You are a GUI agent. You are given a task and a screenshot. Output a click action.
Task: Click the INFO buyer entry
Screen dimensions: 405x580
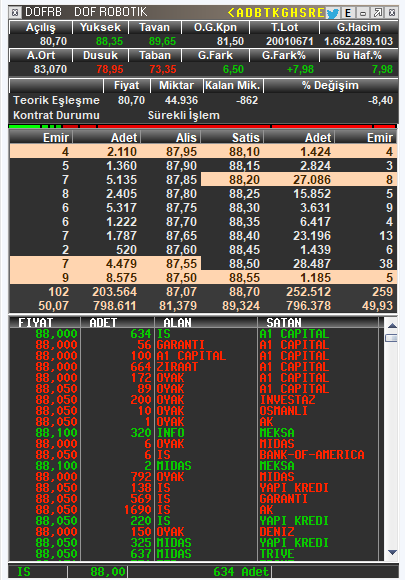coord(171,432)
